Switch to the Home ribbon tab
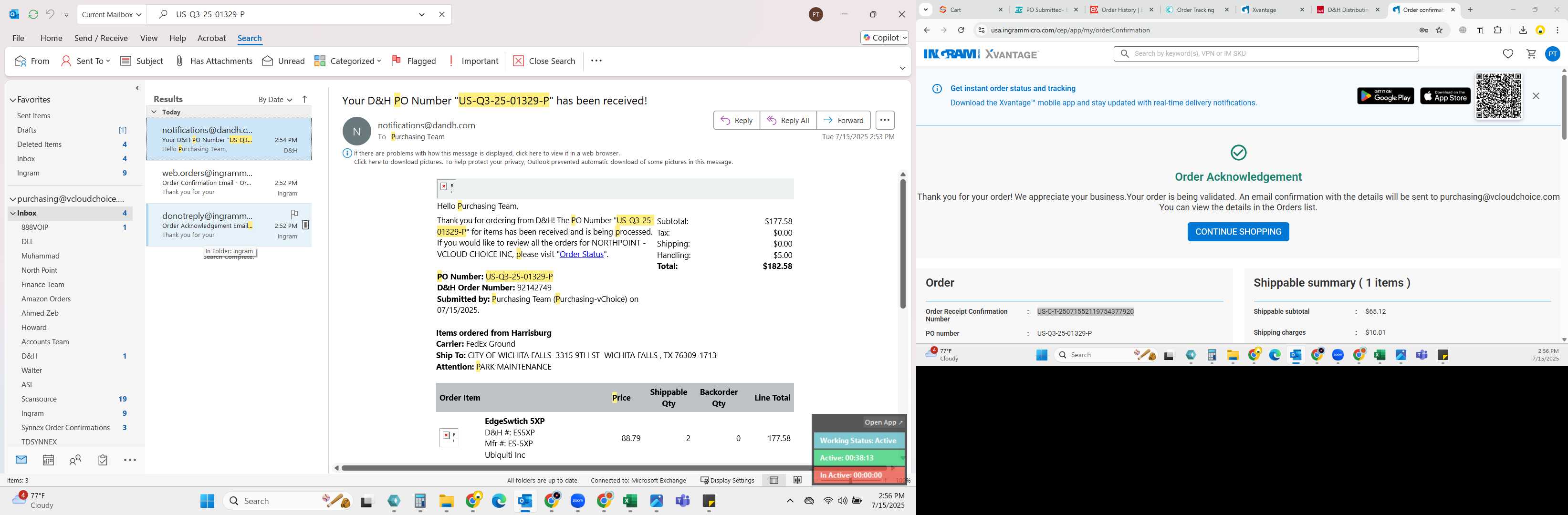 (x=51, y=38)
